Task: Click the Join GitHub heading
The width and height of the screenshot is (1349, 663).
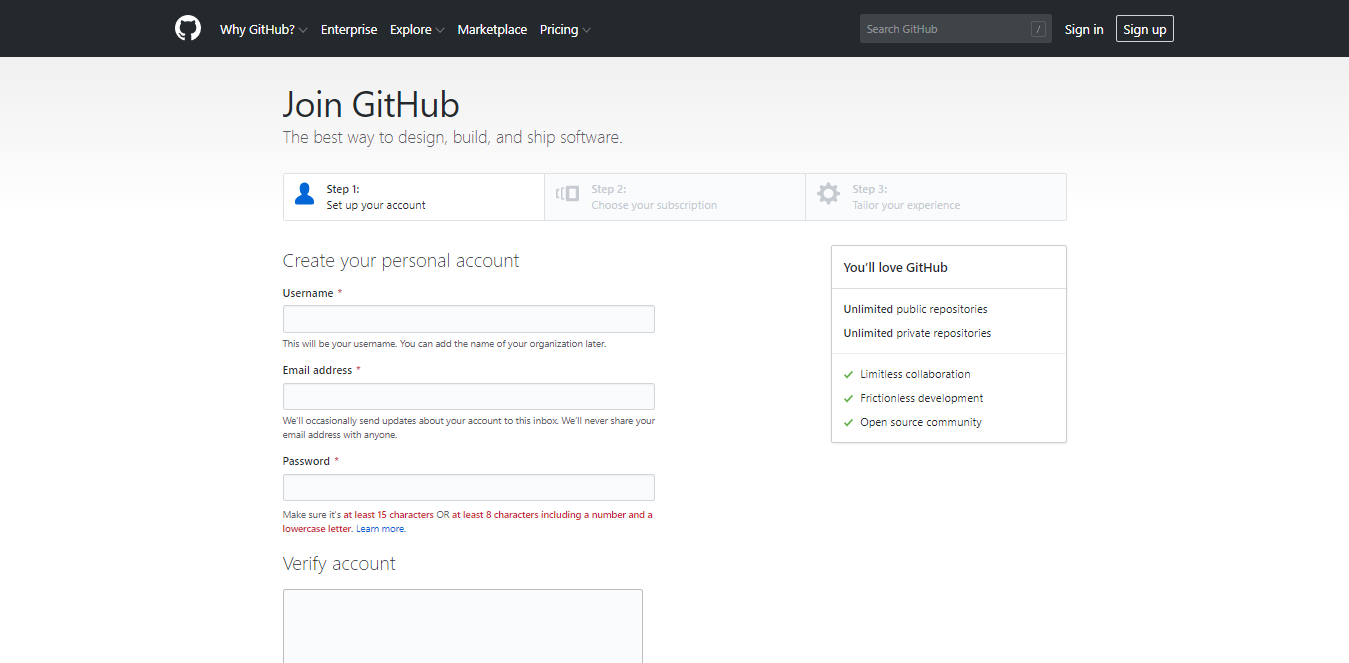Action: pos(371,105)
